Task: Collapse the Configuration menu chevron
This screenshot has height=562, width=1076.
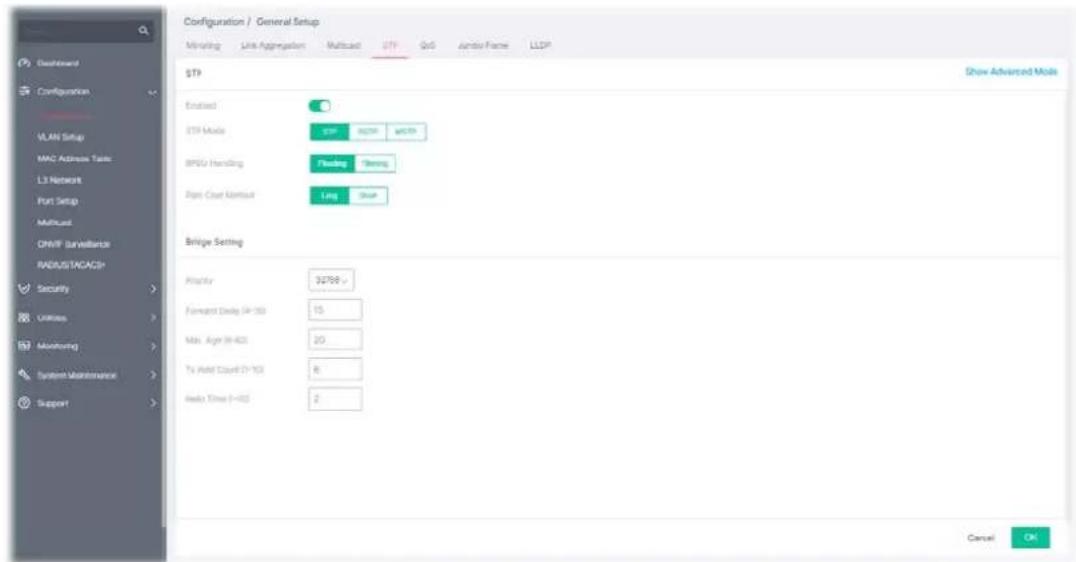Action: [152, 92]
